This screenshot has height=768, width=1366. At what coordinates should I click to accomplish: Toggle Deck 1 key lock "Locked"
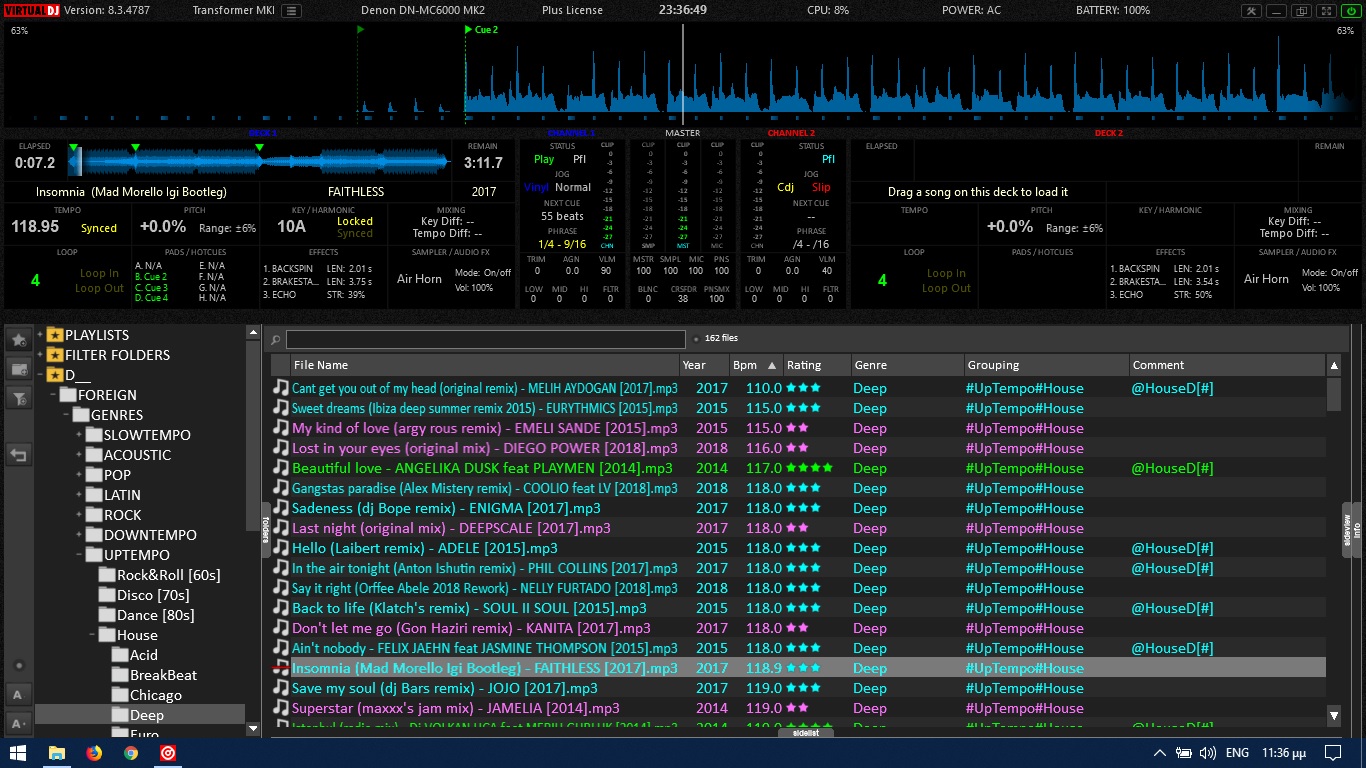(x=354, y=221)
